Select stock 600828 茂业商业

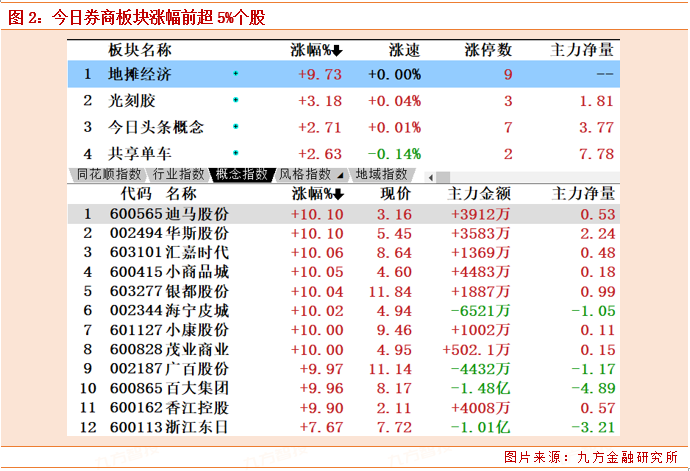tap(343, 350)
